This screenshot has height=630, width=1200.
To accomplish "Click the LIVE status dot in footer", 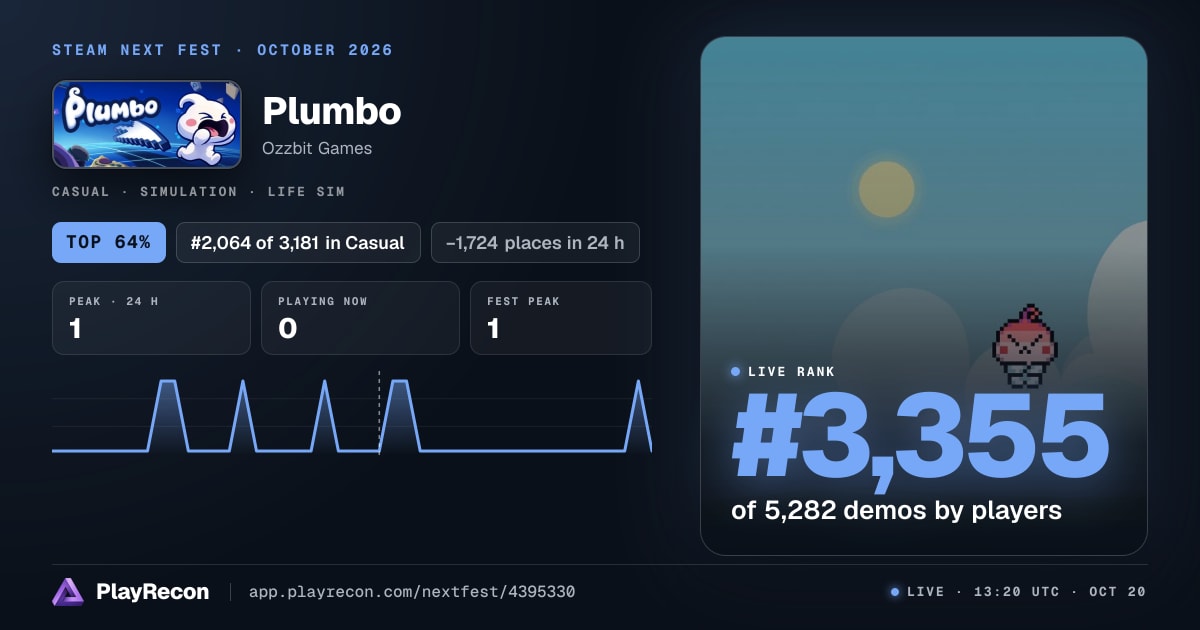I will click(895, 592).
